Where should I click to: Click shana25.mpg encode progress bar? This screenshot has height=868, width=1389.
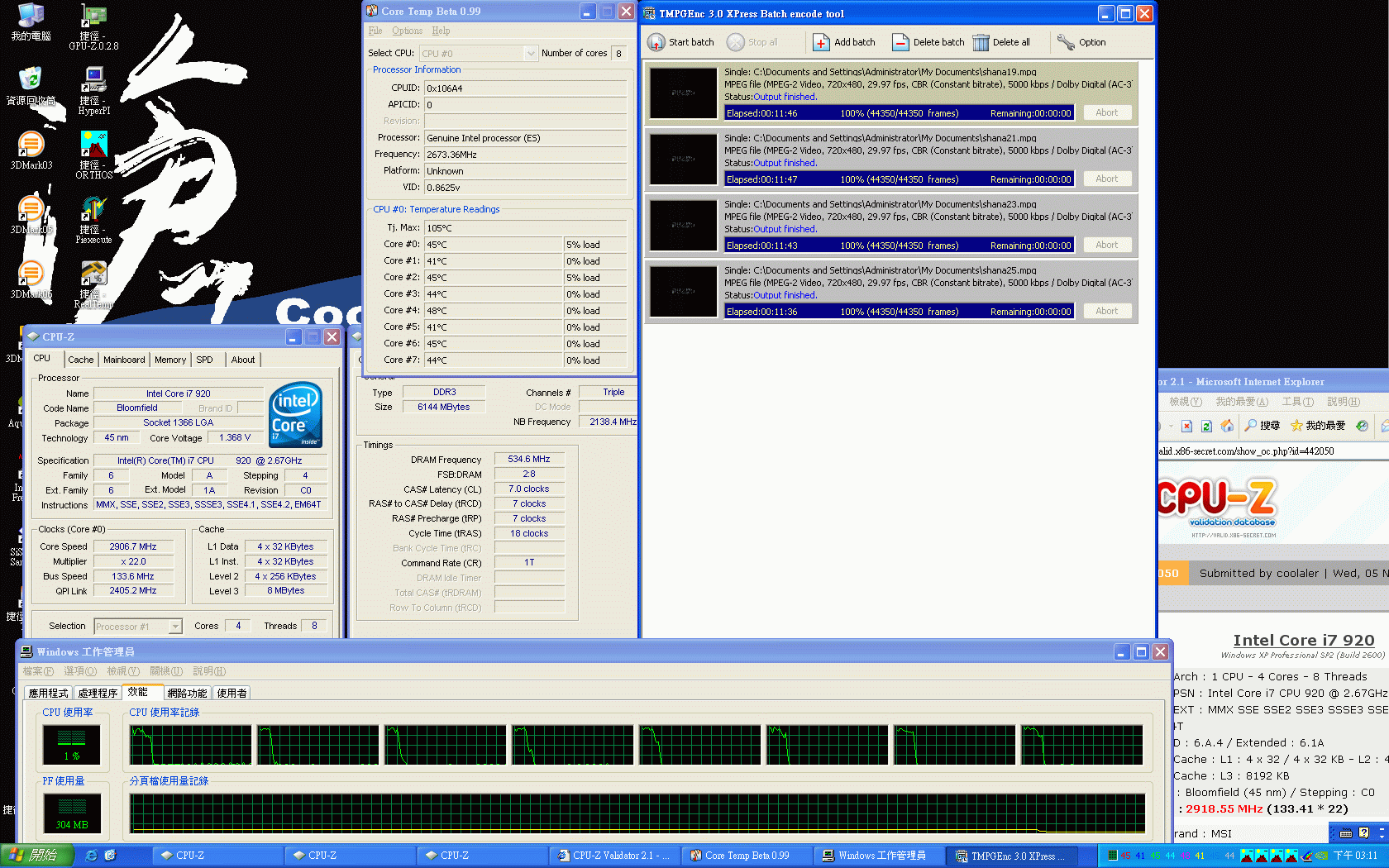click(x=899, y=312)
